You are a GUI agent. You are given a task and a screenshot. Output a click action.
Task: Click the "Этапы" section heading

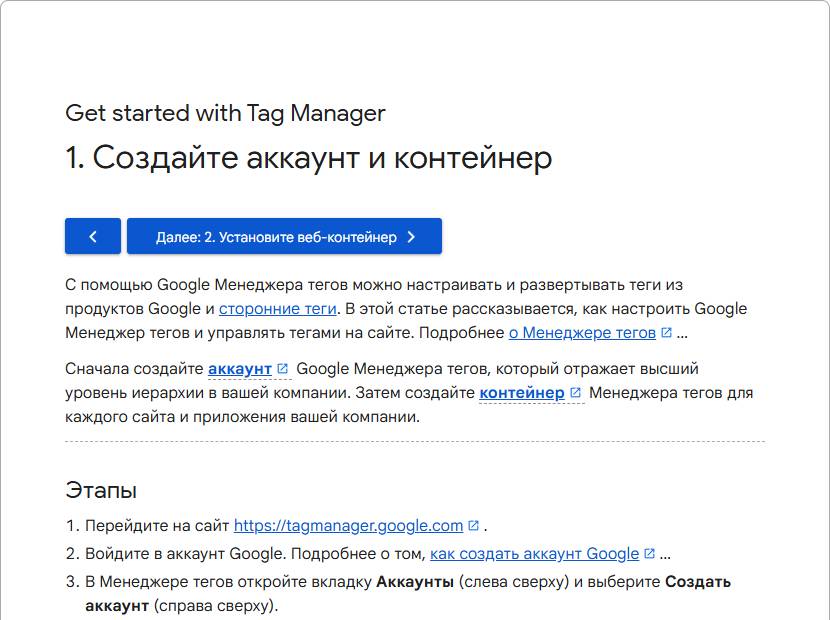(101, 490)
